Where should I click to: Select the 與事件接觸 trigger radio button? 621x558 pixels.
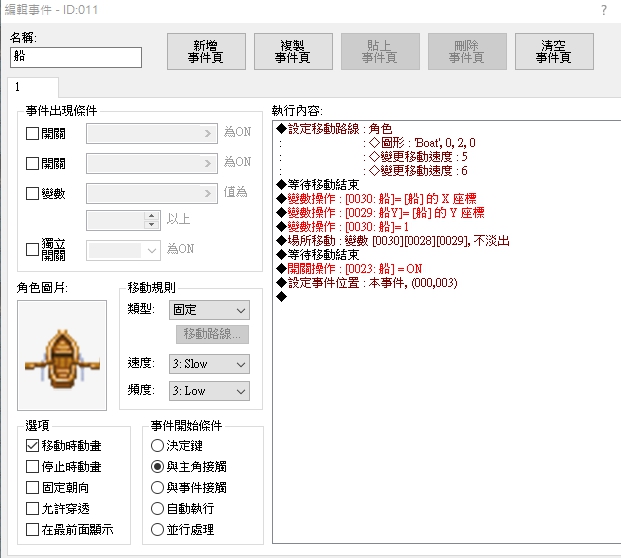tap(157, 488)
